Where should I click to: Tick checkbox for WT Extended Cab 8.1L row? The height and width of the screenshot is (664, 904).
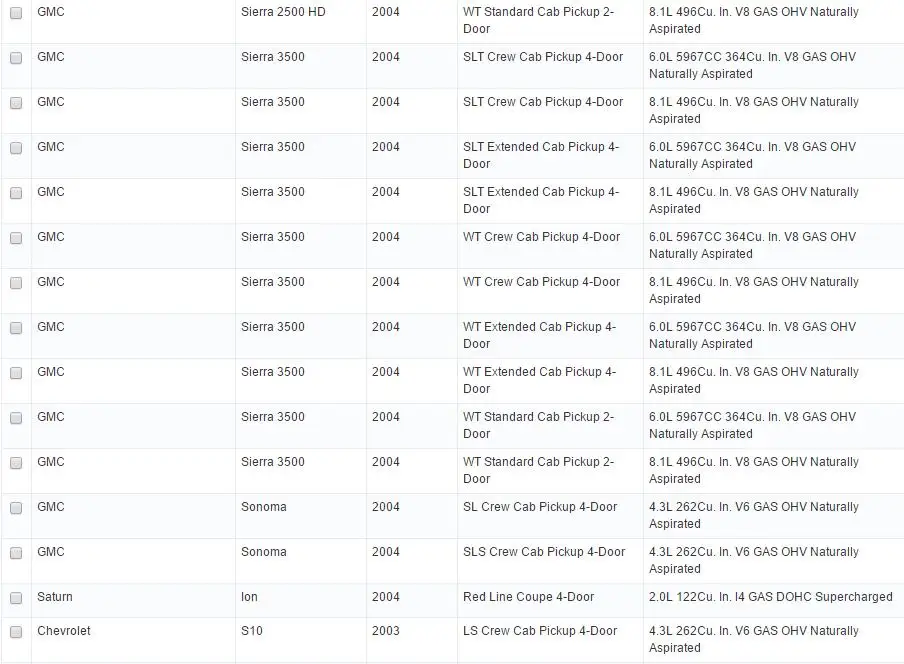click(16, 372)
